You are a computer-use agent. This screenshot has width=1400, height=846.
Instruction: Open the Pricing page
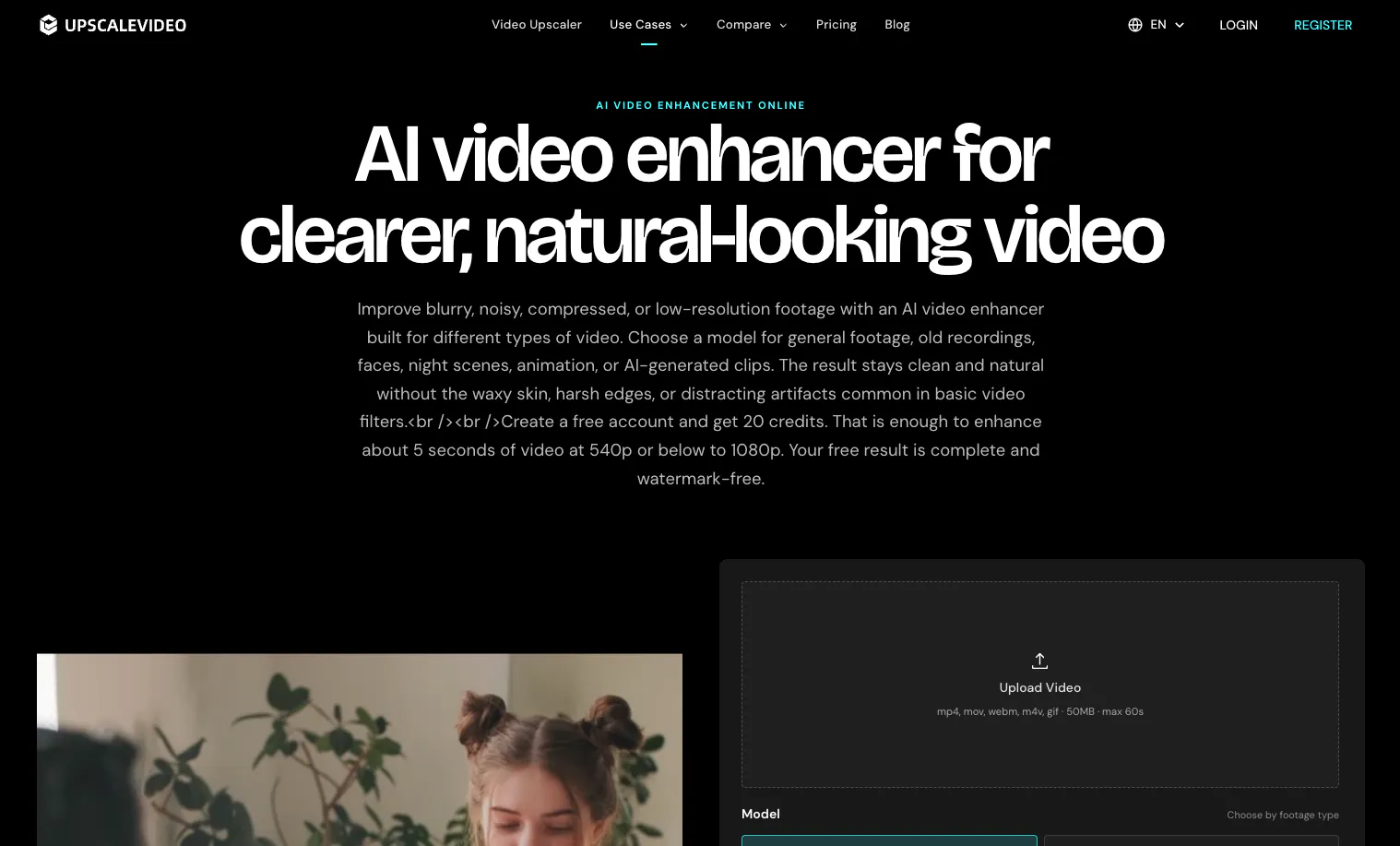836,25
